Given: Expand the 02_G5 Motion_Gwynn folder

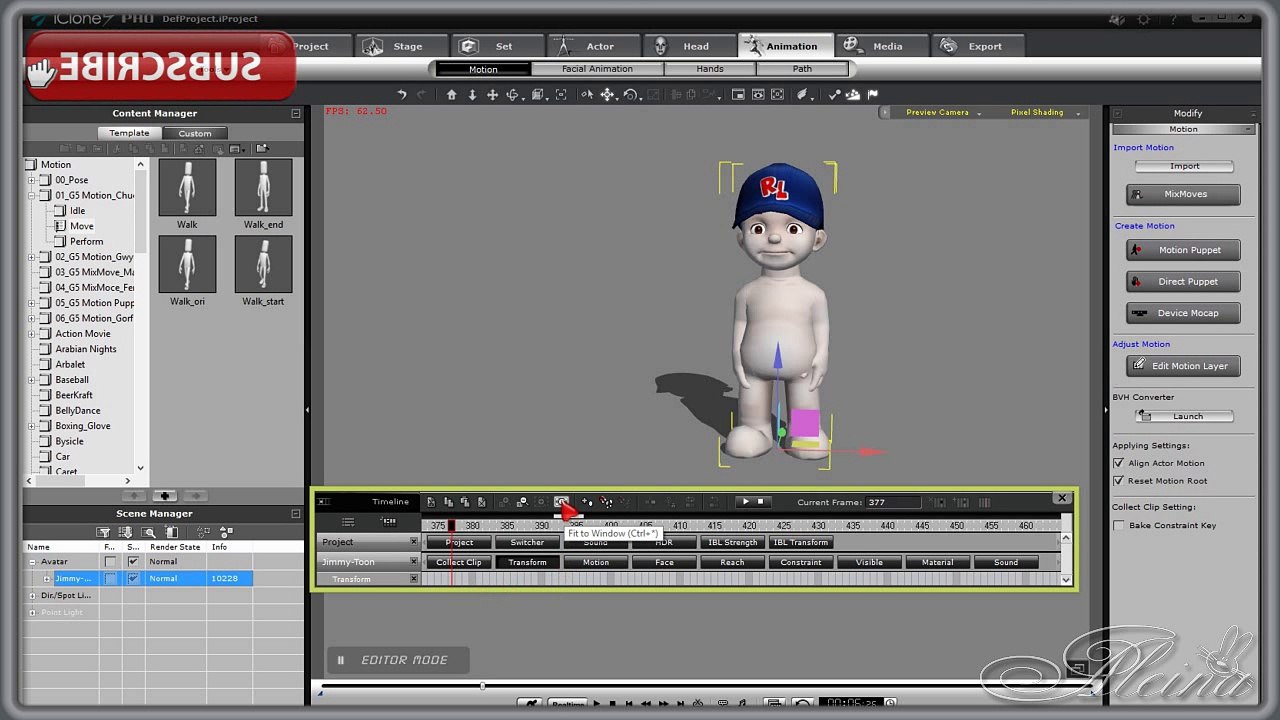Looking at the screenshot, I should click(32, 257).
